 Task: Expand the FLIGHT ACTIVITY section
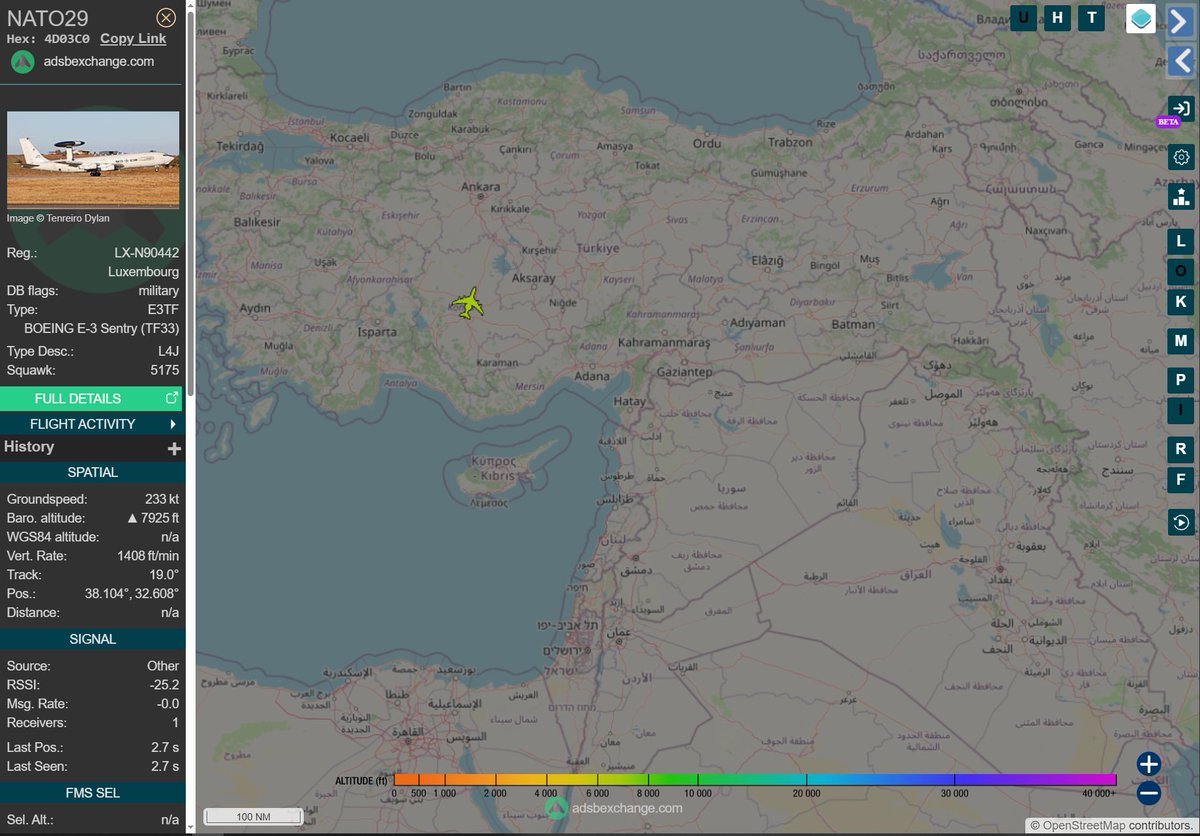[92, 424]
